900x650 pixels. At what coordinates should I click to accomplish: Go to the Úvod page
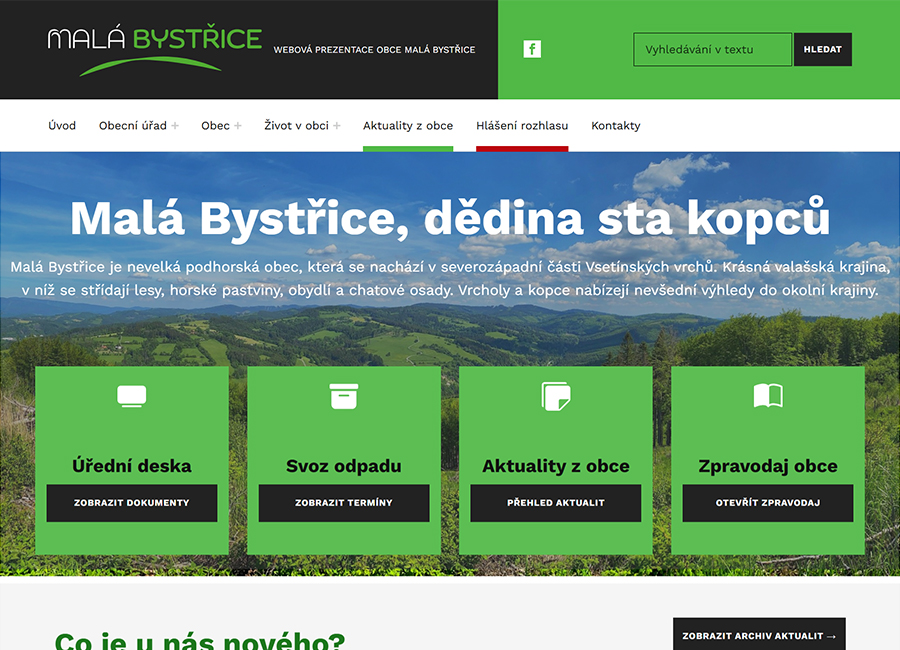tap(62, 126)
